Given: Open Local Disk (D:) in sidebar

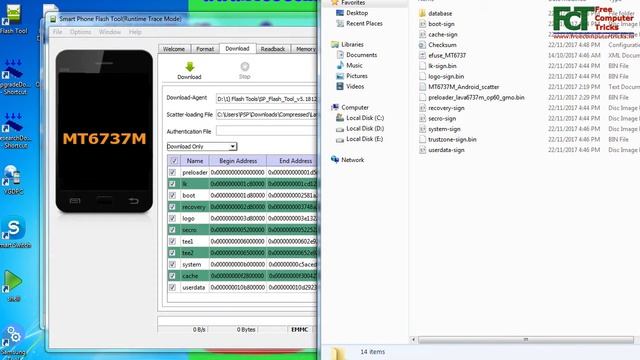Looking at the screenshot, I should 364,129.
